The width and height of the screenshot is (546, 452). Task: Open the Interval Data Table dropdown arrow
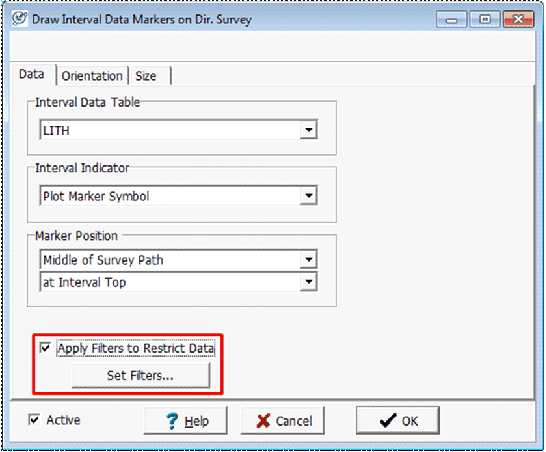click(309, 130)
